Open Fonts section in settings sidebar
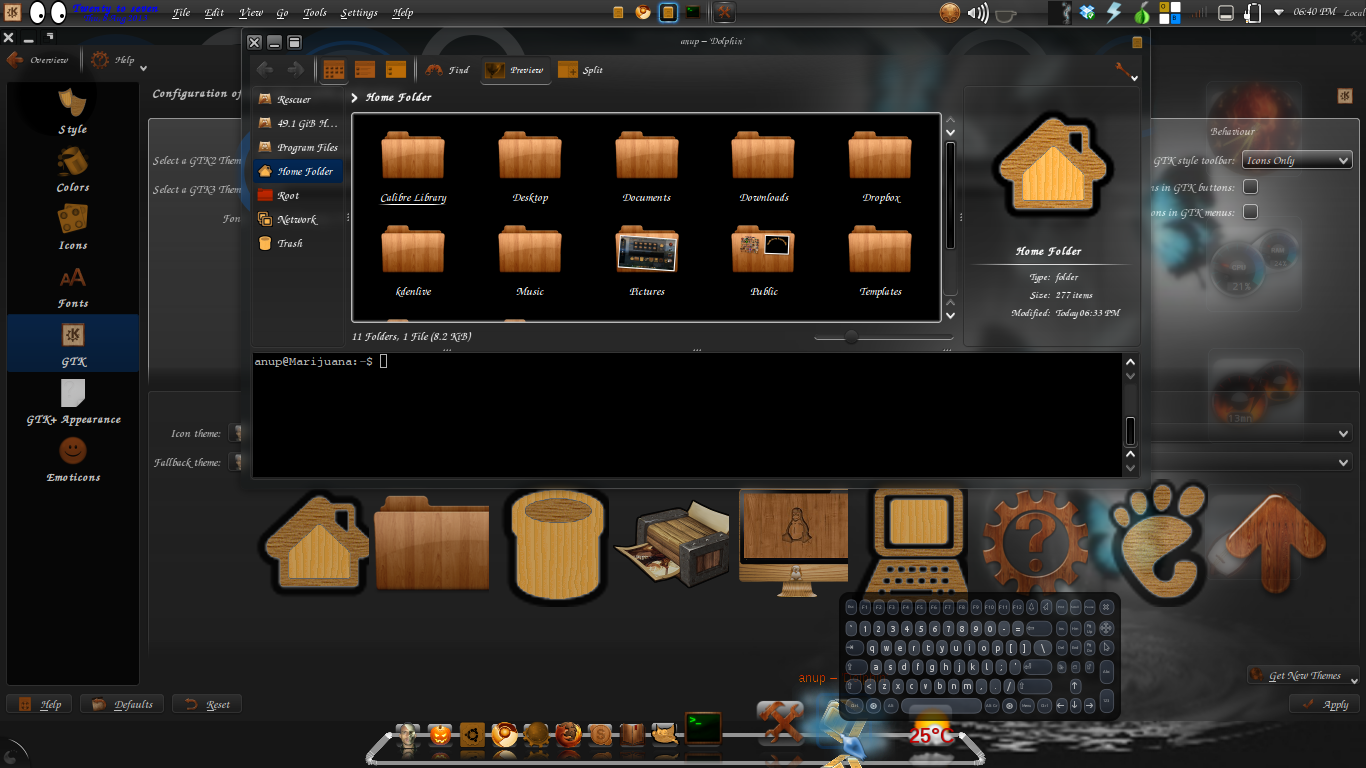Image resolution: width=1366 pixels, height=768 pixels. point(72,284)
